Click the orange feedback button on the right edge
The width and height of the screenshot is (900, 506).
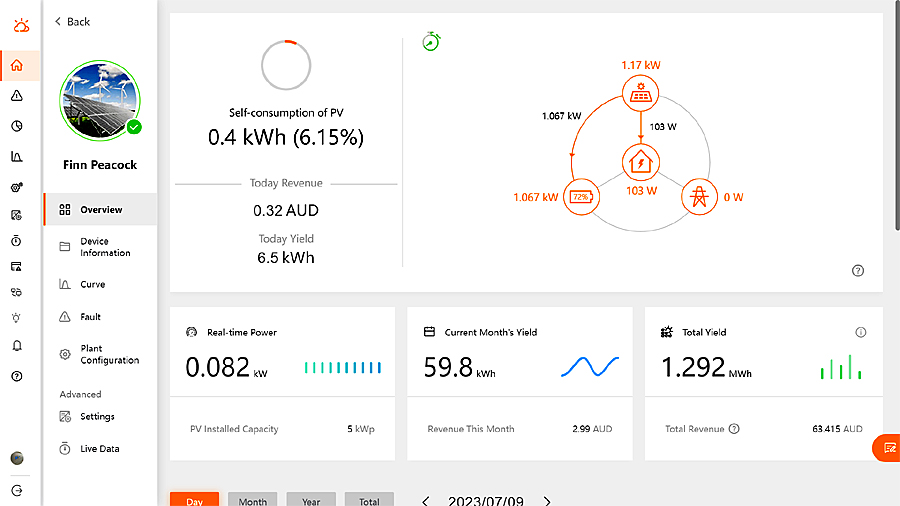point(887,448)
